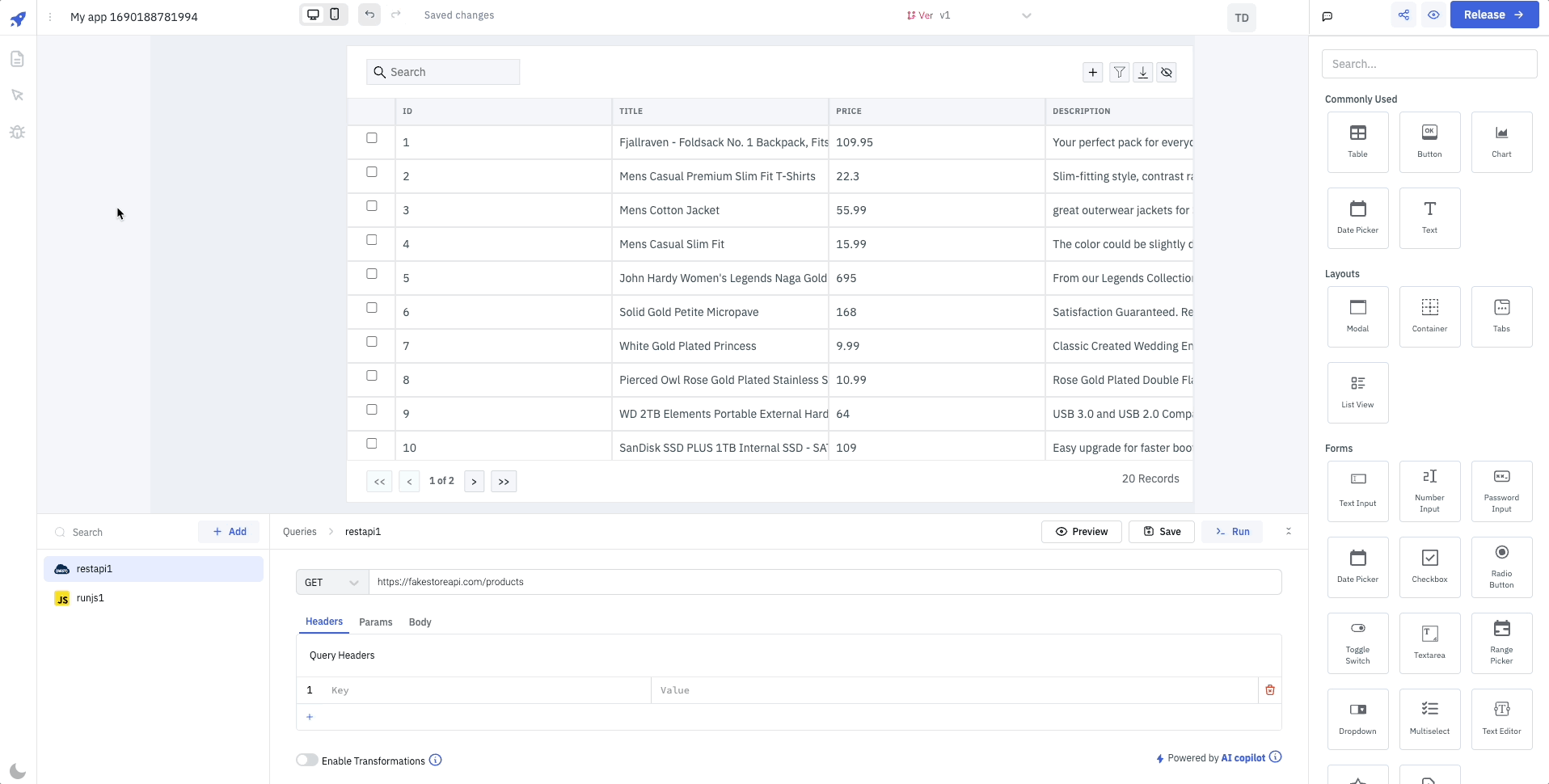Click the table download icon
This screenshot has height=784, width=1549.
click(1143, 73)
